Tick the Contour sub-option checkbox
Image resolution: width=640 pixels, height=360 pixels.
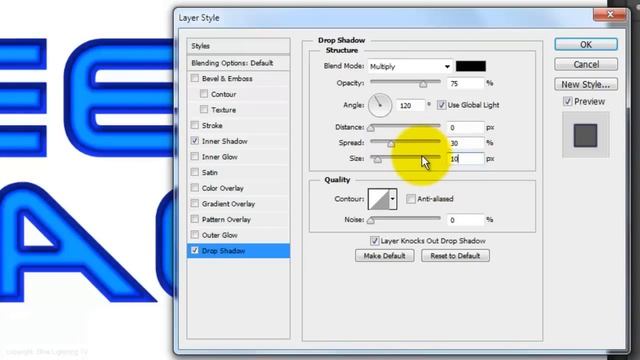[204, 94]
